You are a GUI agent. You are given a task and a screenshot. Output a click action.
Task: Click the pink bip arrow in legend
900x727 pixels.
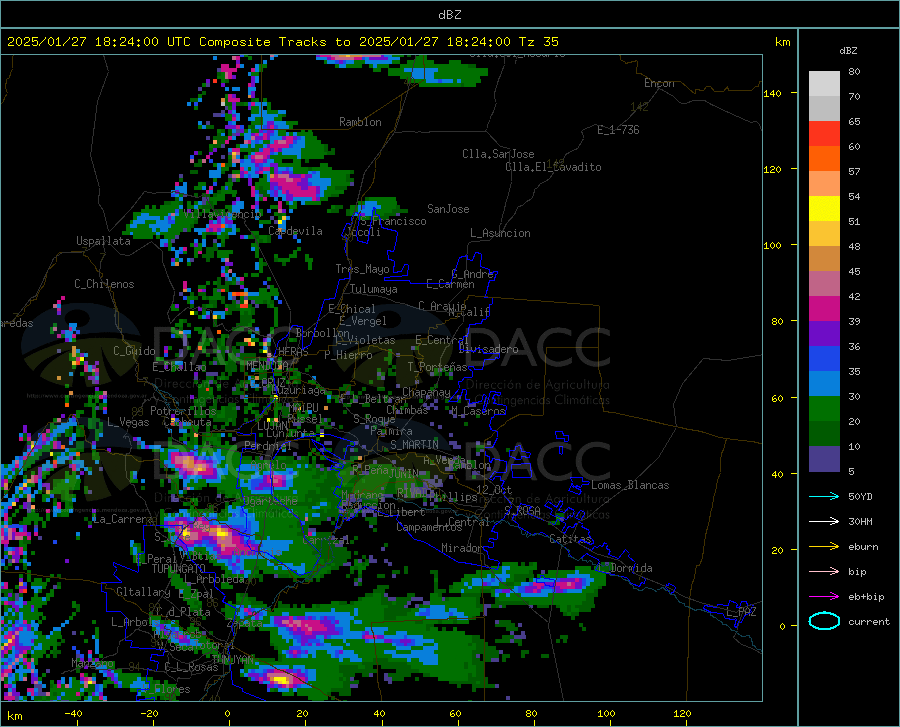point(824,572)
